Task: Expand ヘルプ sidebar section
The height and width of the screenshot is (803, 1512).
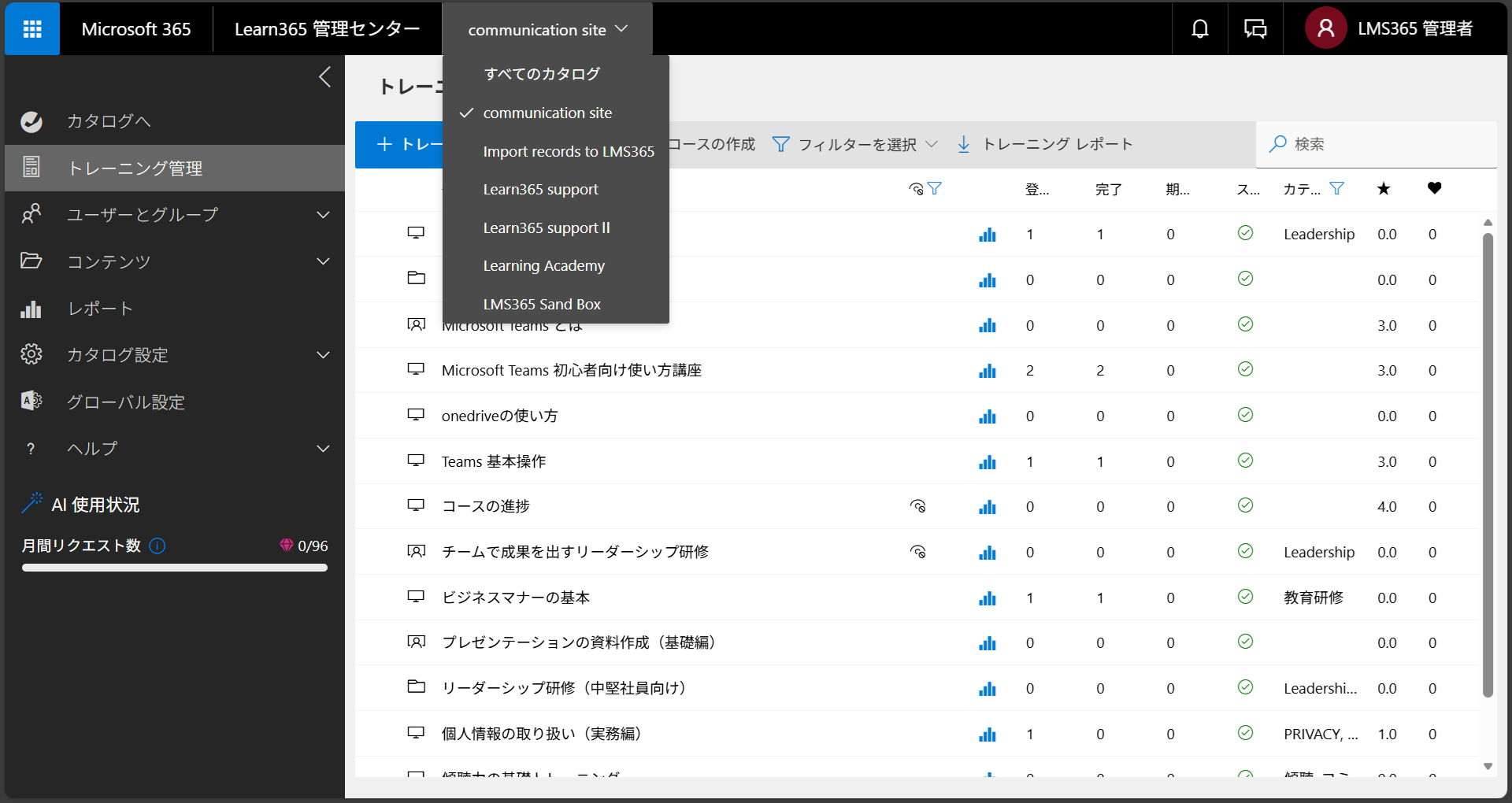Action: 323,449
